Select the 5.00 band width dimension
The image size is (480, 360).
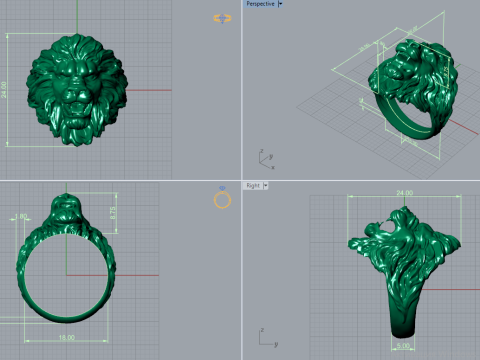[x=403, y=346]
